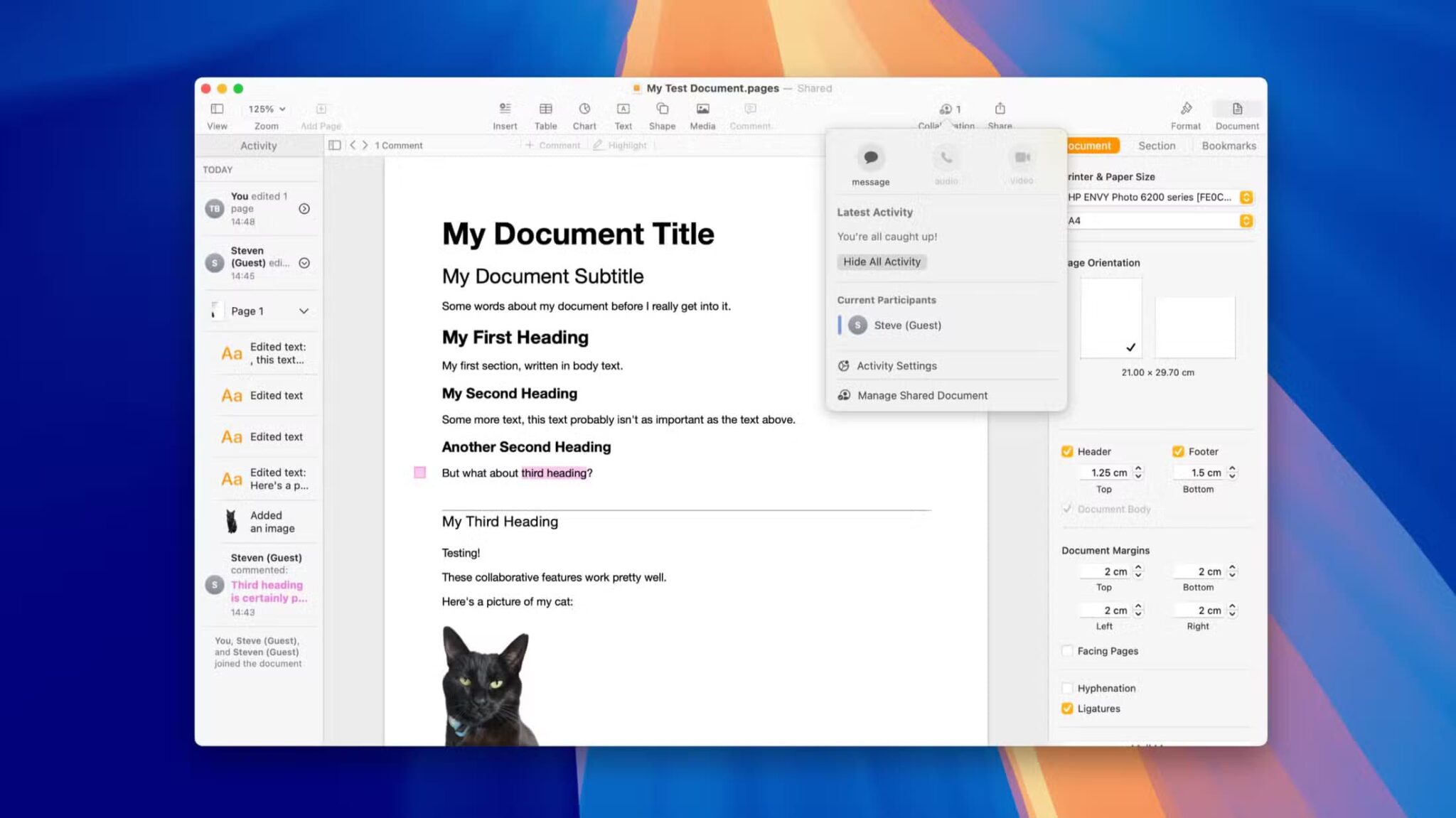Screen dimensions: 1456x818
Task: Open the Insert toolbar icon
Action: coord(505,109)
